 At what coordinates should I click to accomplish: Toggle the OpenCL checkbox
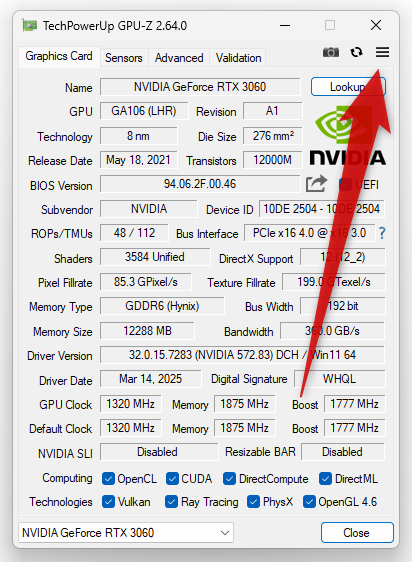(x=108, y=478)
